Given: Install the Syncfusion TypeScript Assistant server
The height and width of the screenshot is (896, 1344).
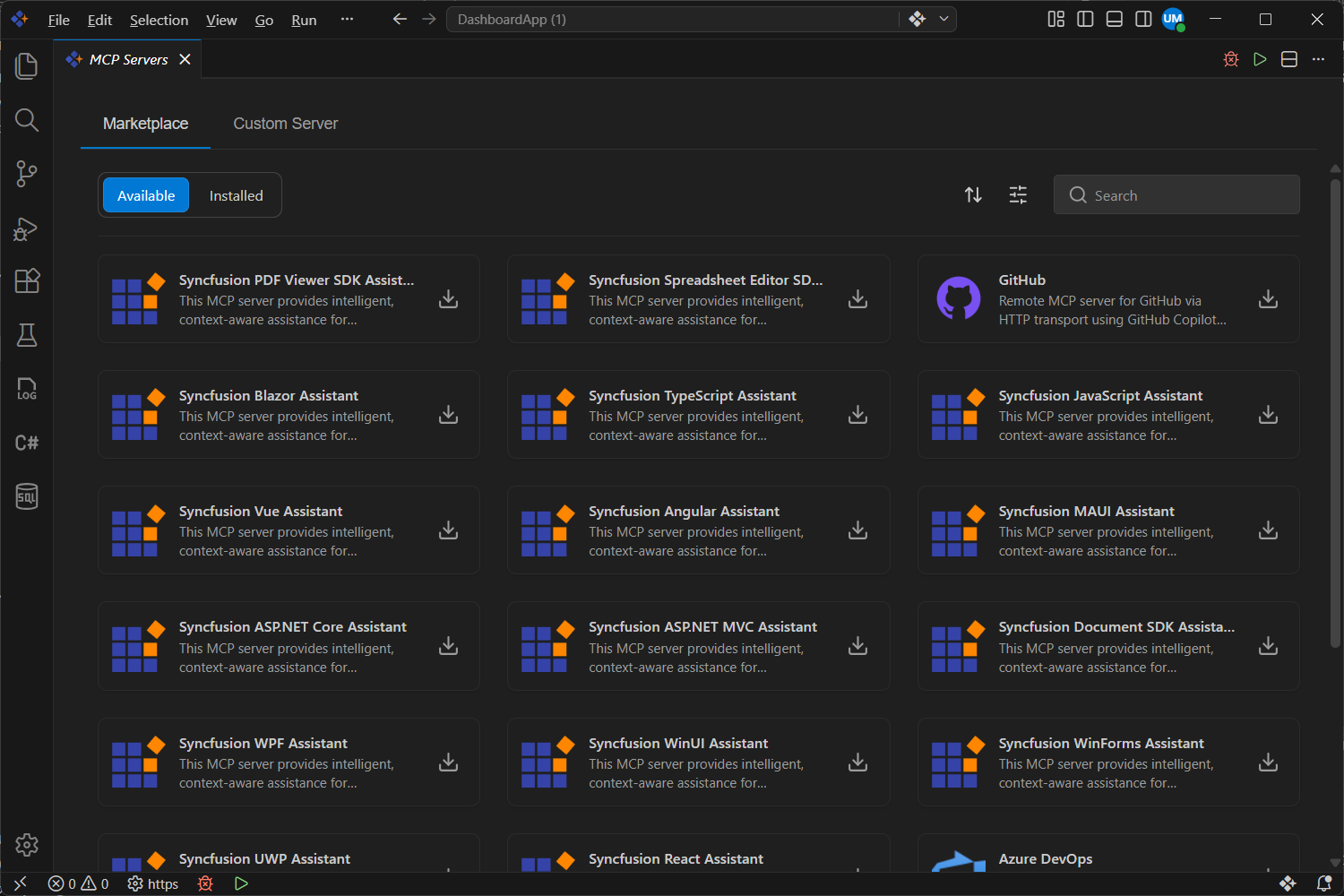Looking at the screenshot, I should 858,415.
